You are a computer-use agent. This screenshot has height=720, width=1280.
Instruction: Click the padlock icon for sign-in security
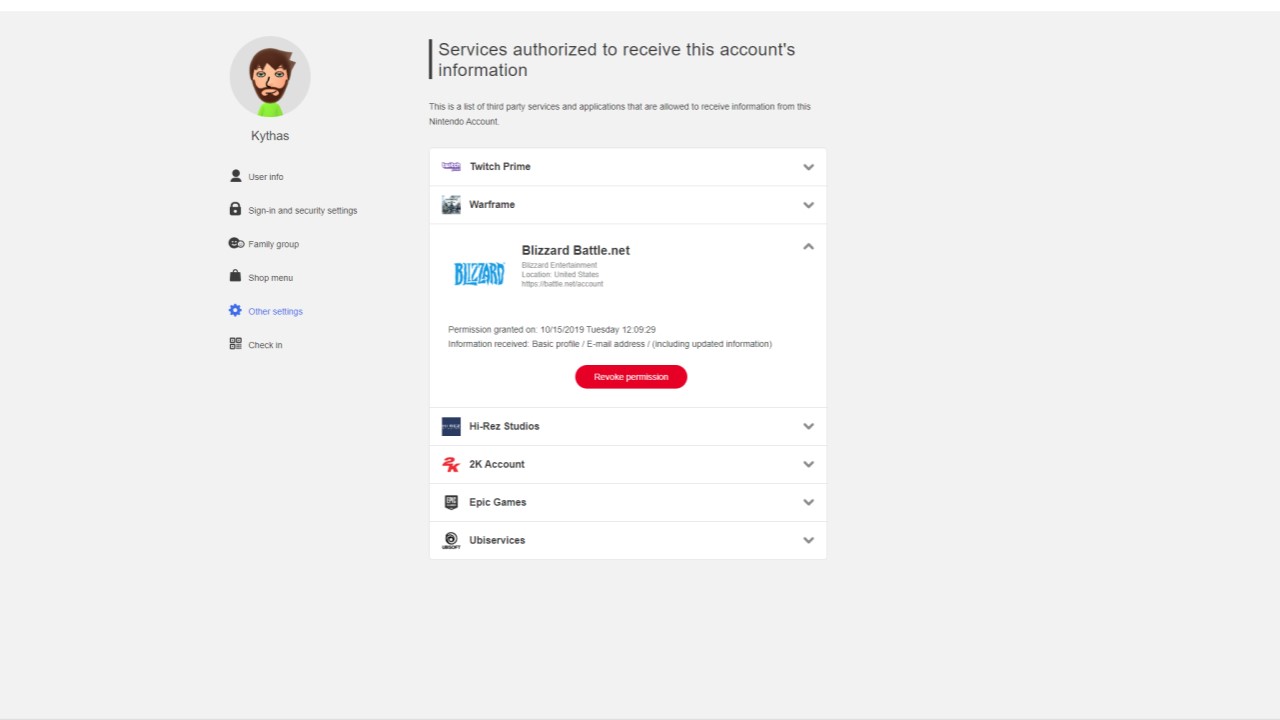point(235,209)
